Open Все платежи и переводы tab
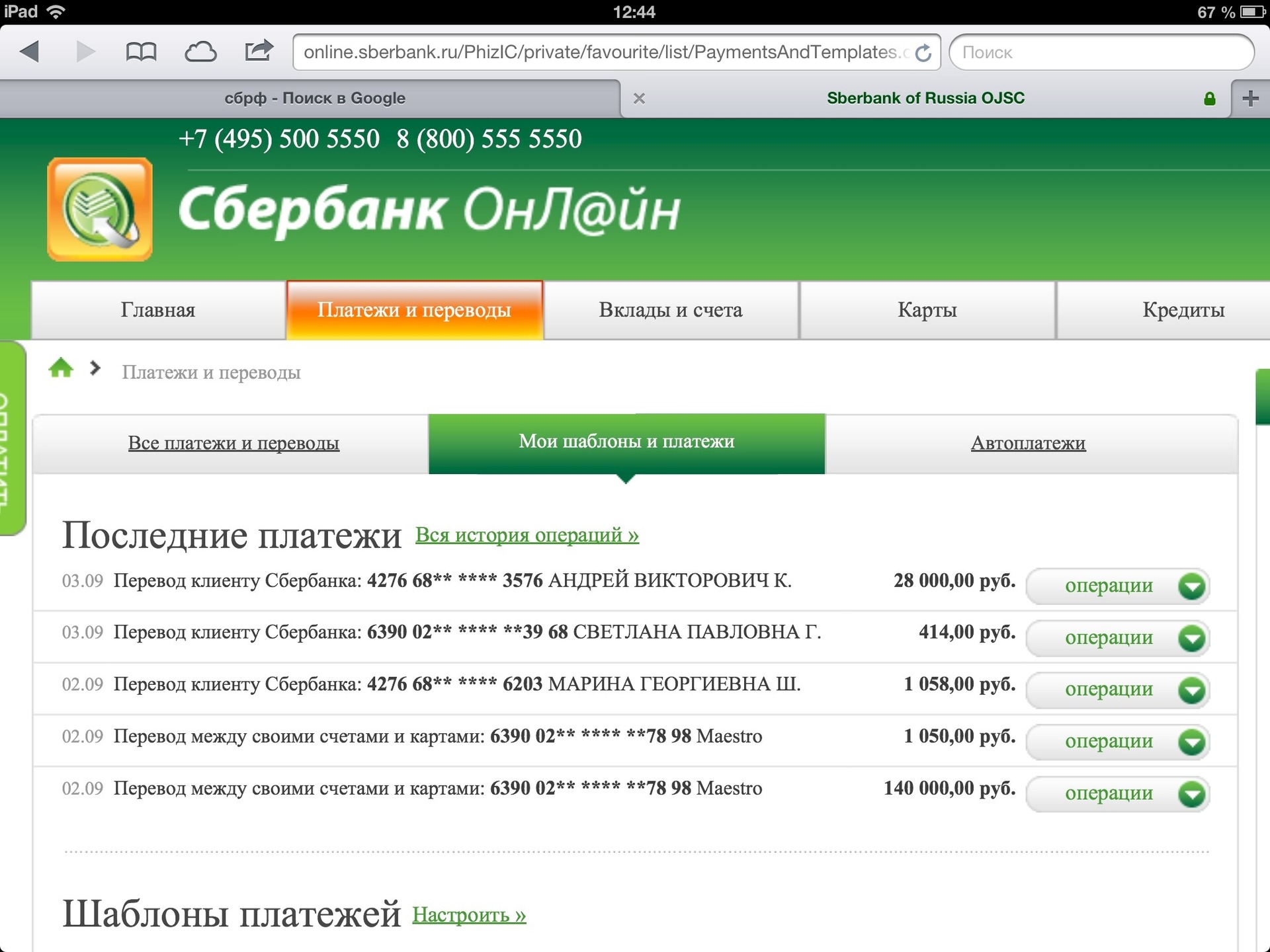 click(x=233, y=443)
